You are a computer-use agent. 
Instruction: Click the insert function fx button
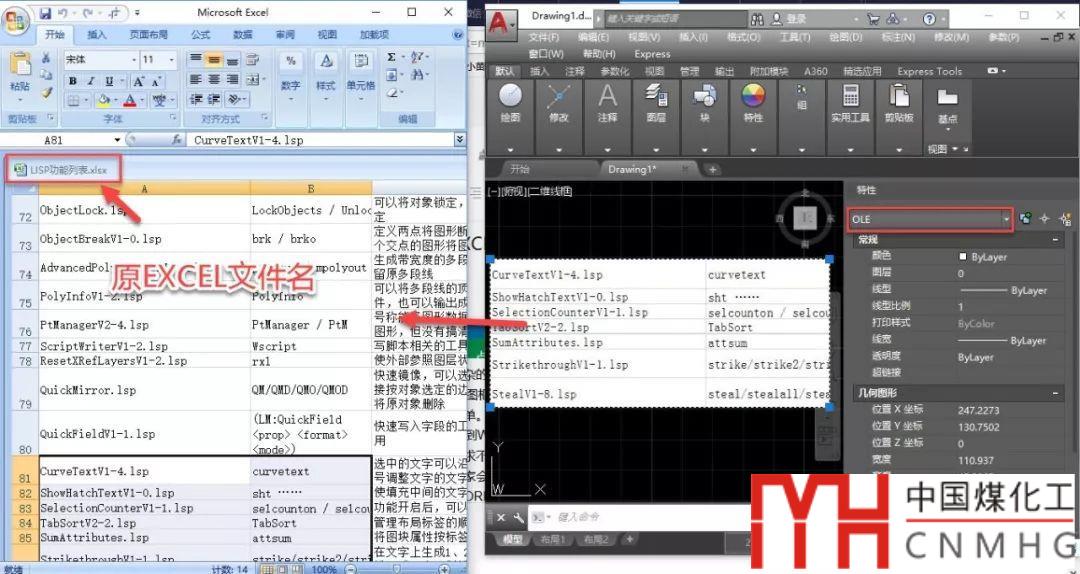(176, 140)
